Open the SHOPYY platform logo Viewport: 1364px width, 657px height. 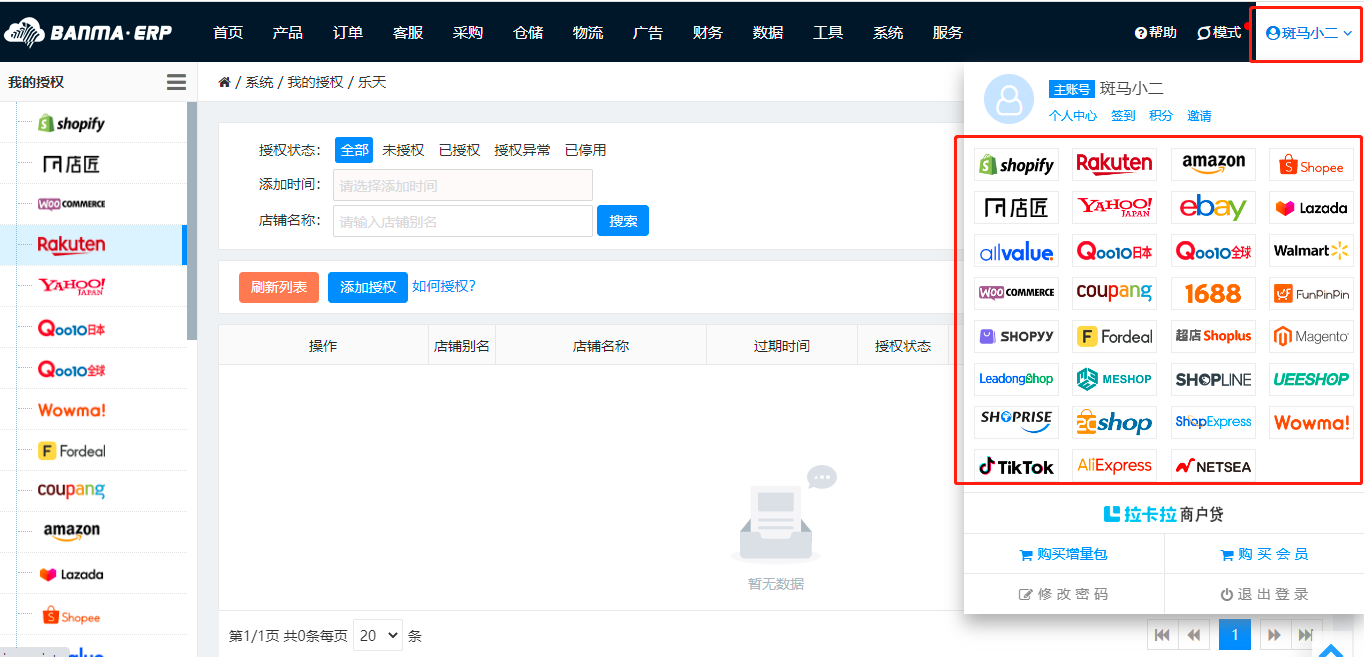[x=1016, y=337]
